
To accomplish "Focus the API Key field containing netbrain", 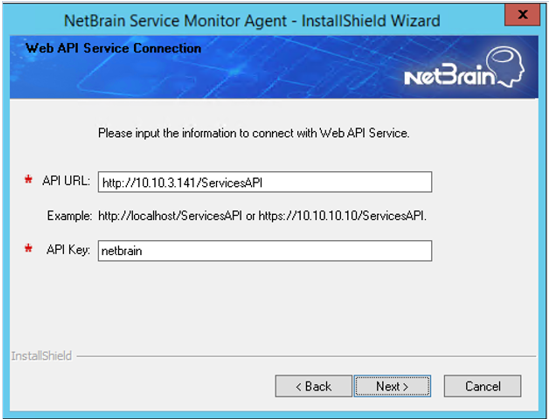I will pyautogui.click(x=265, y=251).
